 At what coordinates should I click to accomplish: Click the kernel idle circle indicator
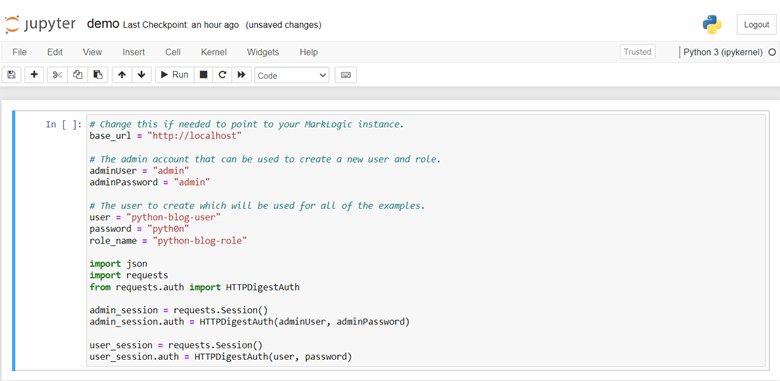pos(772,52)
